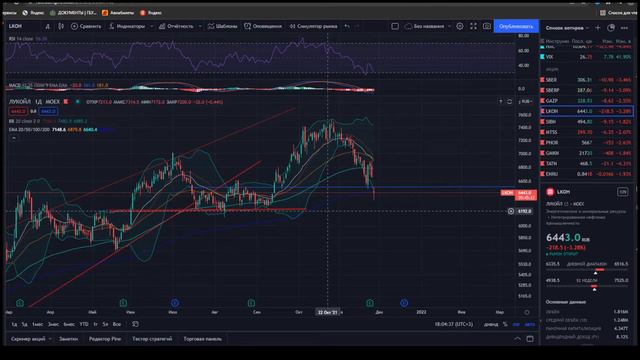Select the SIBN row in watchlist

pos(587,122)
